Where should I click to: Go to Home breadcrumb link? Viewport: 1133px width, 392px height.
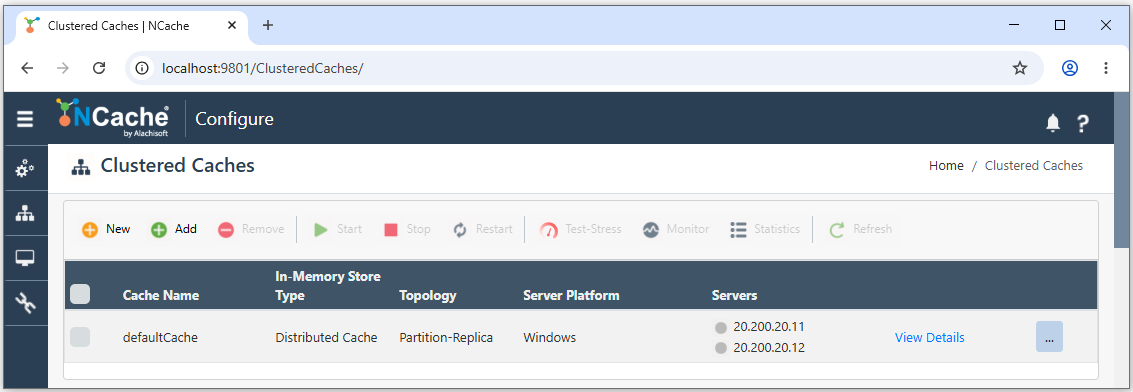coord(946,165)
